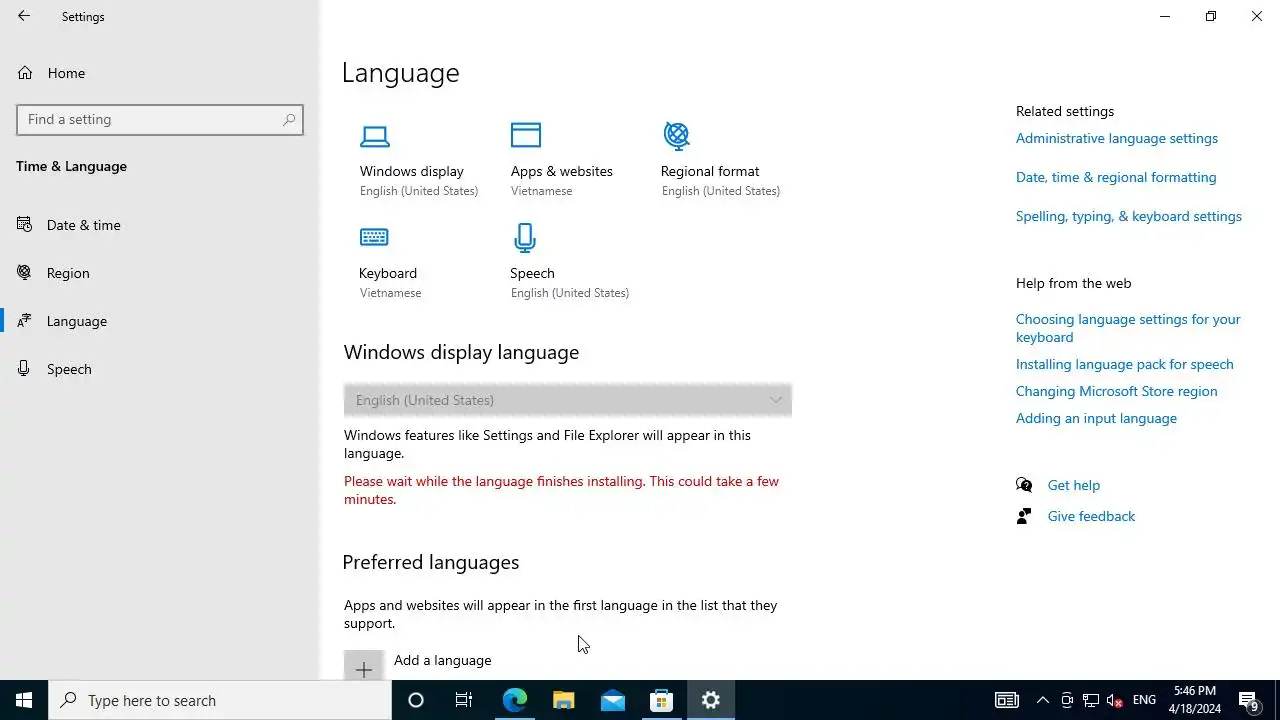Click Add a language button
This screenshot has height=720, width=1280.
419,665
